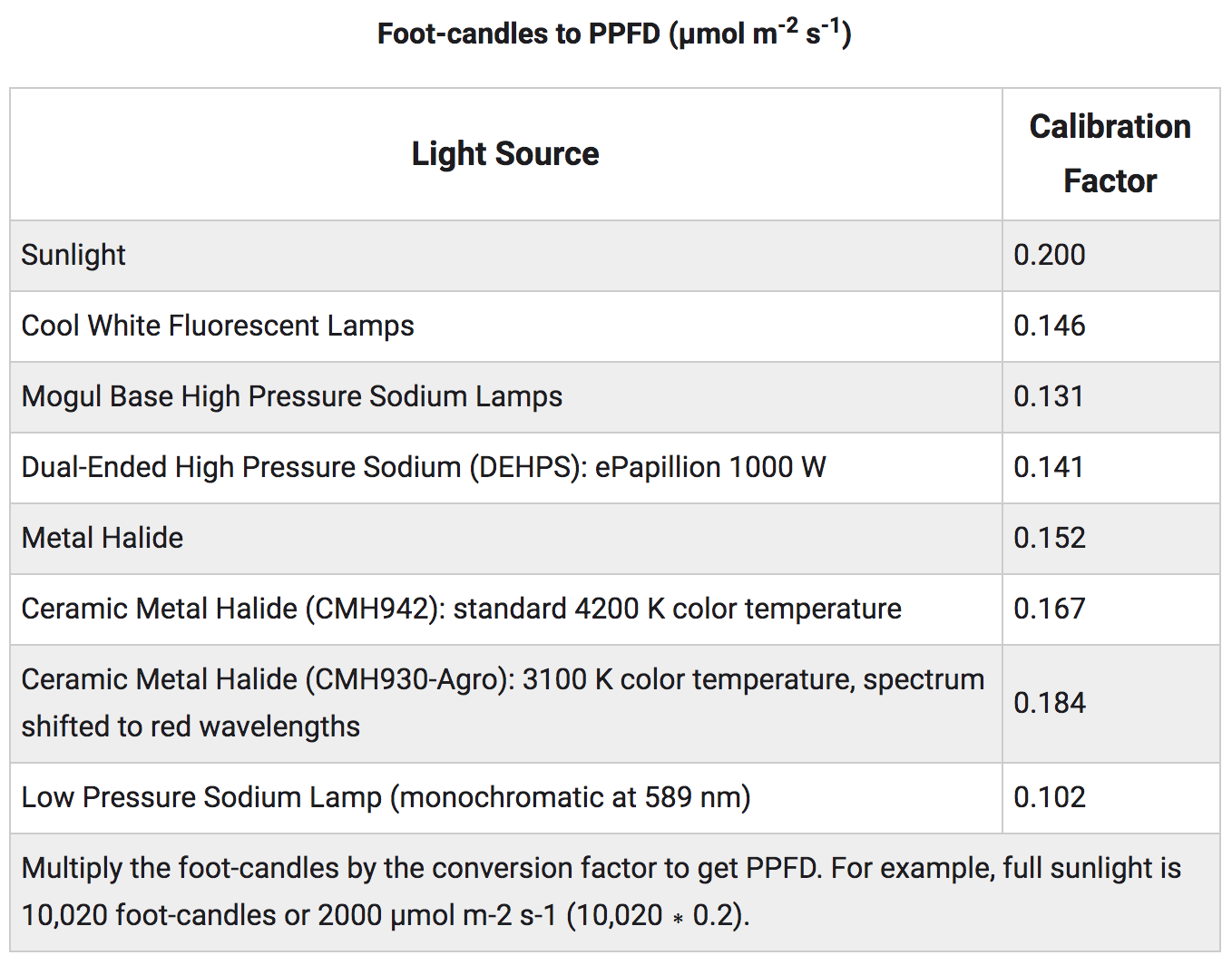Select Mogul Base High Pressure Sodium Lamps
Viewport: 1232px width, 965px height.
click(292, 396)
